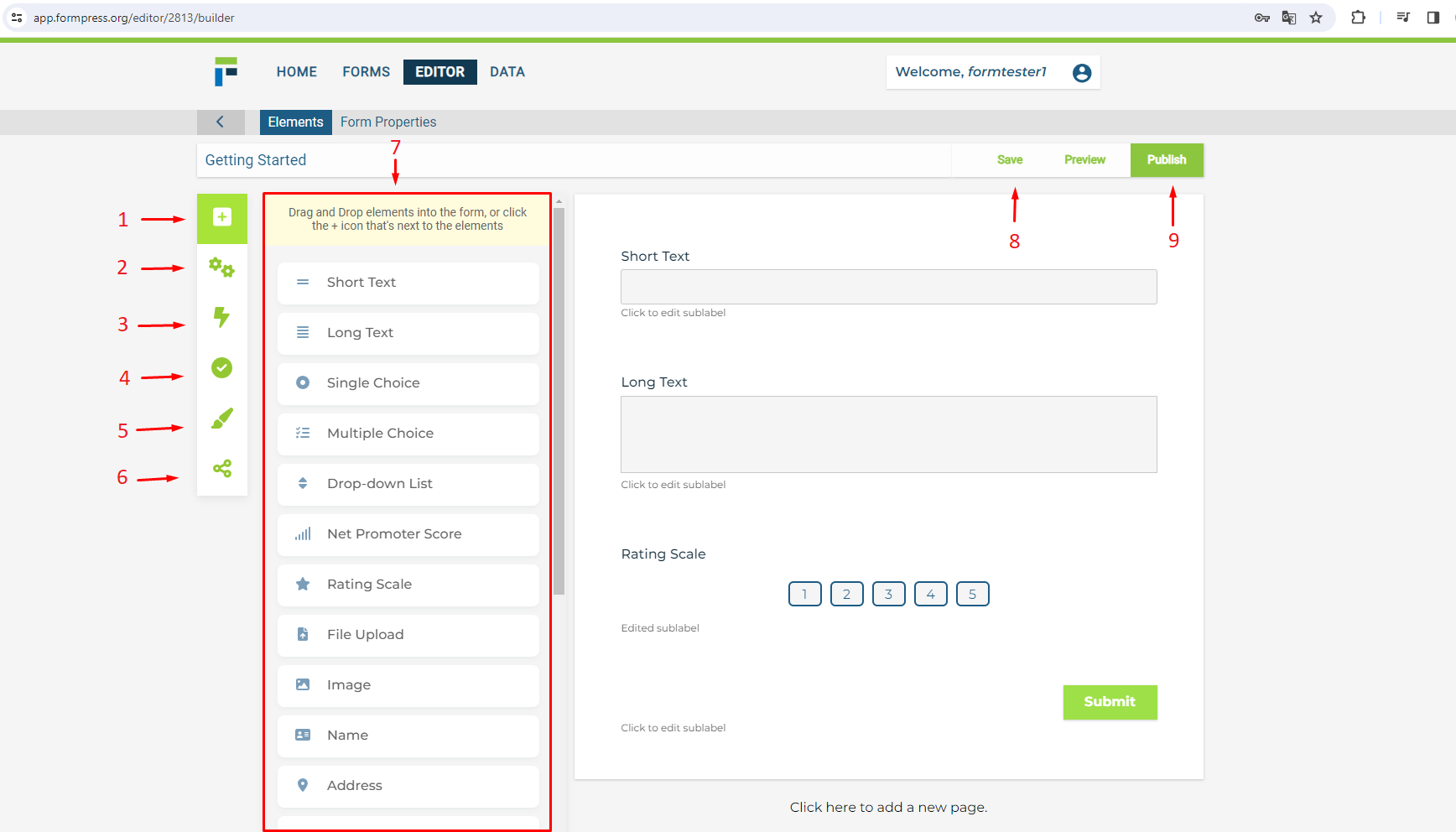Open the add elements plus sidebar icon
Viewport: 1456px width, 832px height.
222,218
